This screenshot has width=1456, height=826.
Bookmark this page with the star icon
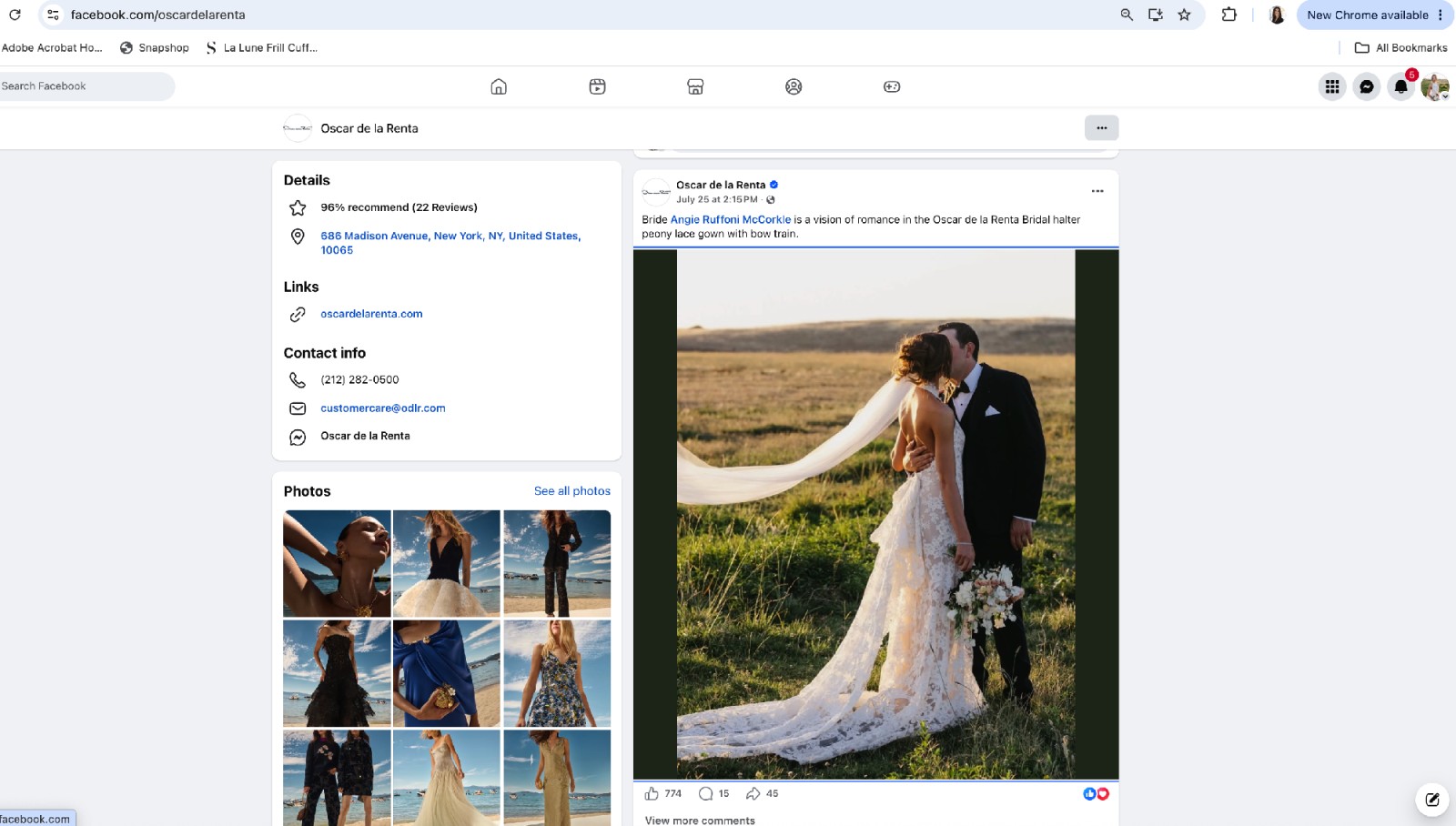point(1184,15)
